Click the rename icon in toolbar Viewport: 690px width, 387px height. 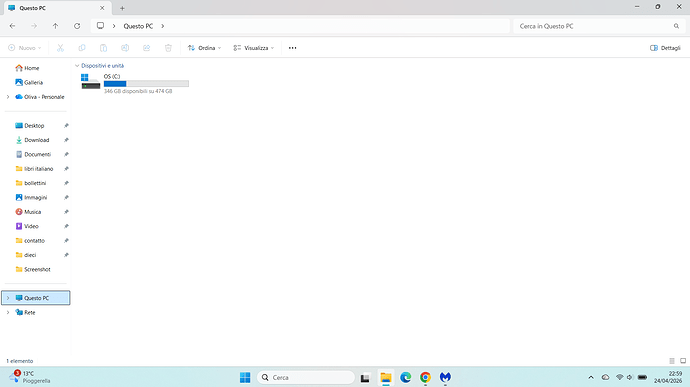(x=125, y=48)
